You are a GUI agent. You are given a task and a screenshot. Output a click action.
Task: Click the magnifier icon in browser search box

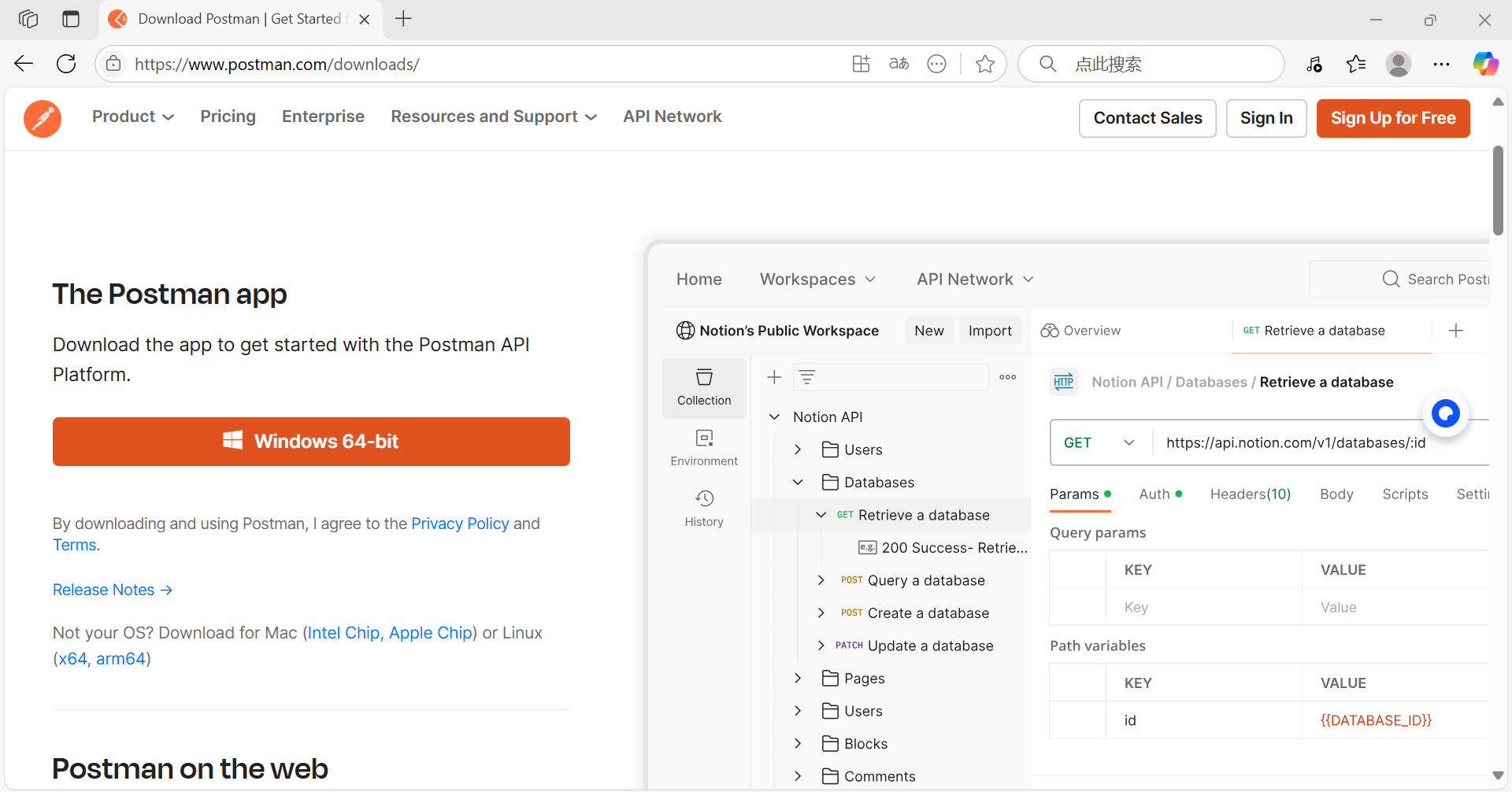1047,64
